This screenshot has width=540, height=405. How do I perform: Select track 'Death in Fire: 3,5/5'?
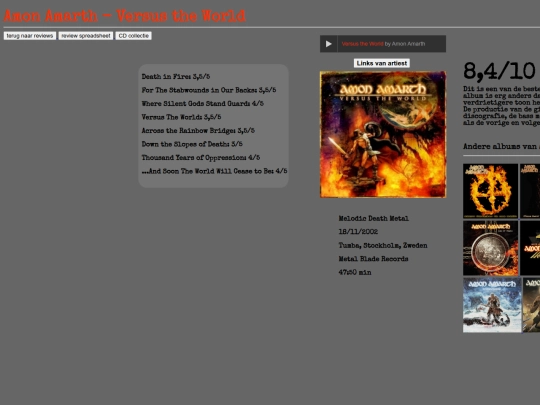[x=176, y=76]
